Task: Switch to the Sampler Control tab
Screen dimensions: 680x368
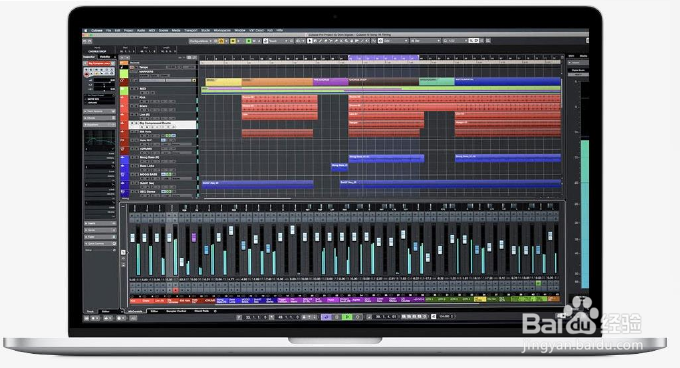Action: (x=176, y=311)
